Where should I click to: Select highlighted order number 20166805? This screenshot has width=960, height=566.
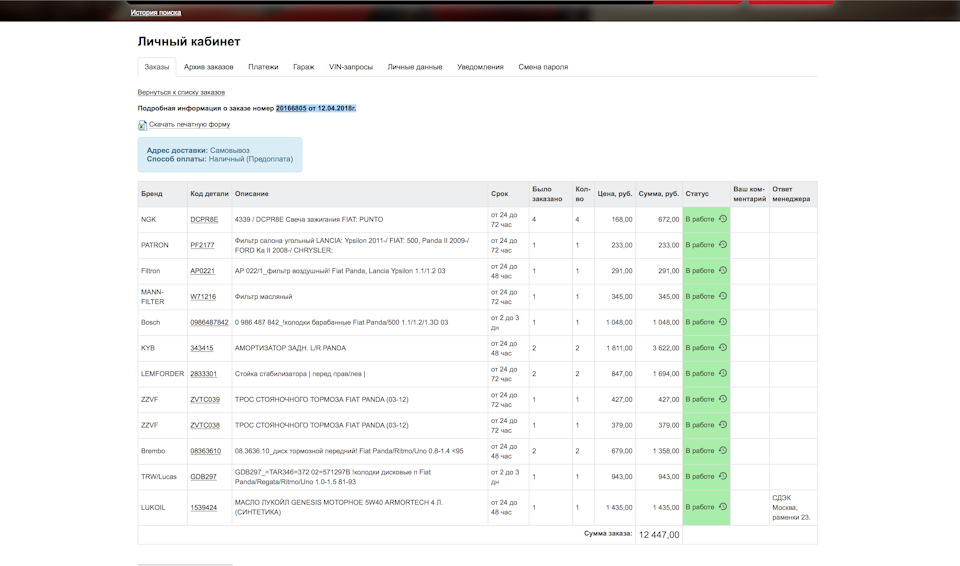coord(291,108)
